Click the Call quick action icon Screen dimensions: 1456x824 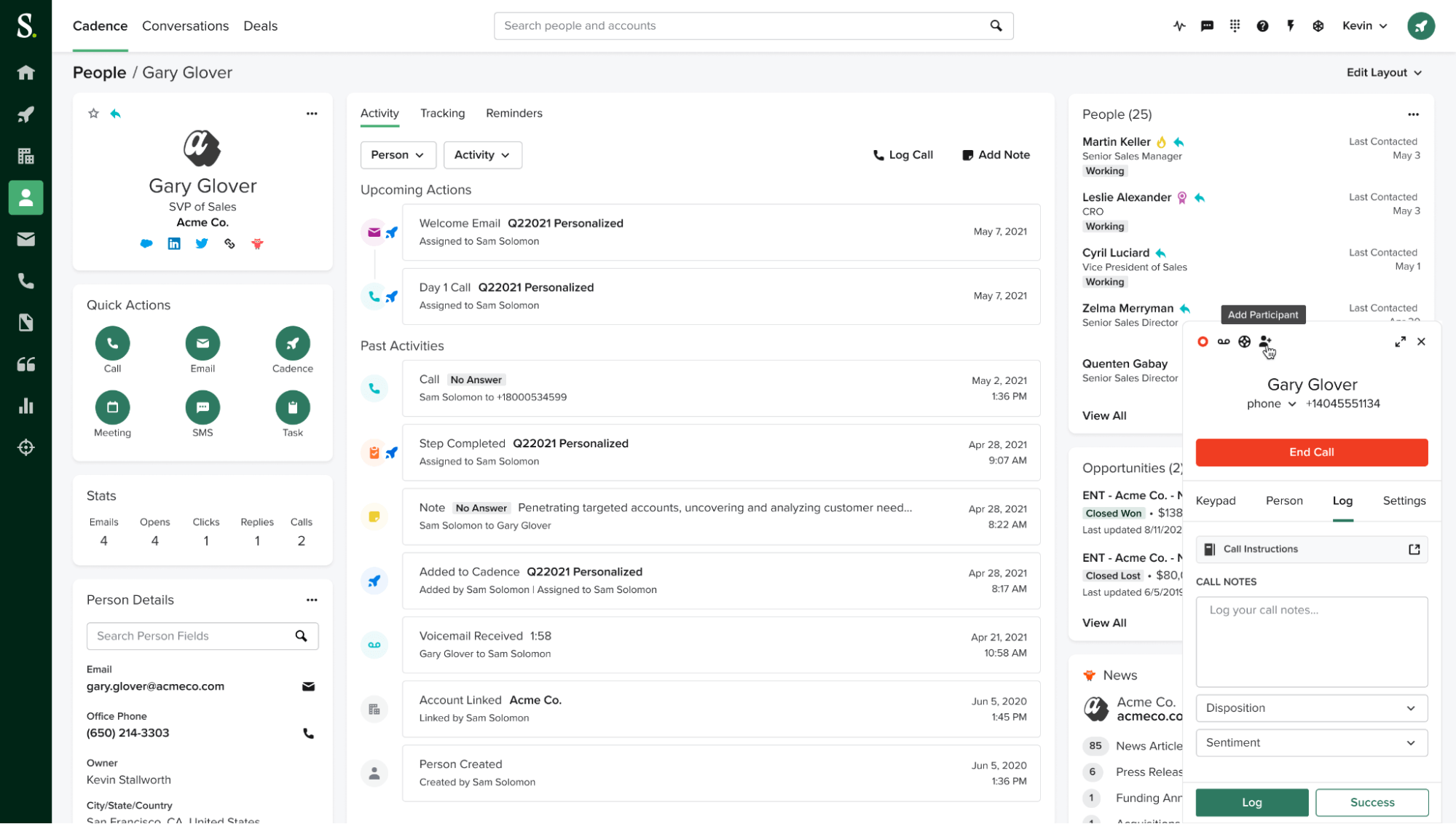pyautogui.click(x=112, y=343)
